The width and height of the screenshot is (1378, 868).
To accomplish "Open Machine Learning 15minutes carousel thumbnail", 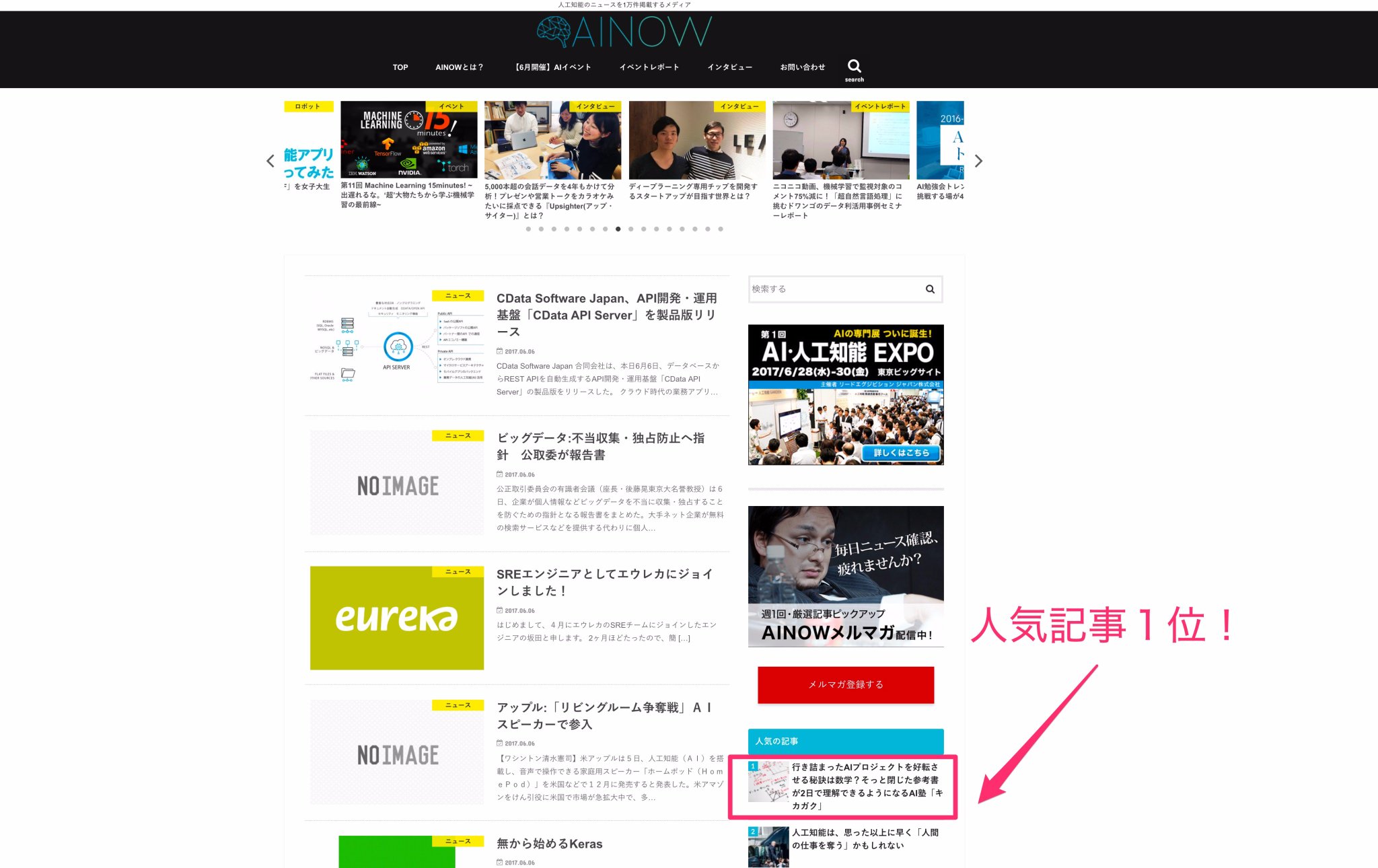I will 408,139.
